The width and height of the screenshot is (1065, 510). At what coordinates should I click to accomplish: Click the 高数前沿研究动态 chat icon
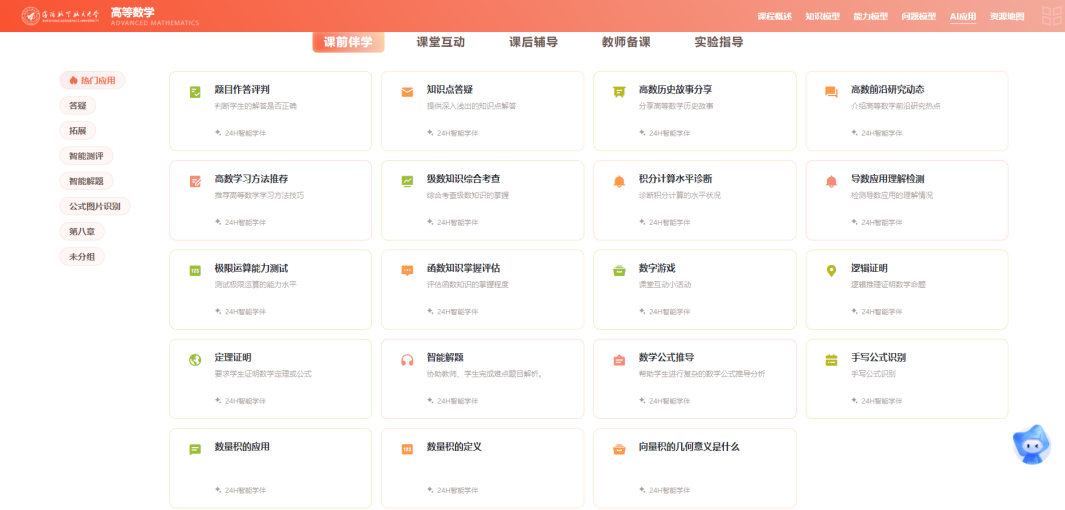(x=831, y=92)
